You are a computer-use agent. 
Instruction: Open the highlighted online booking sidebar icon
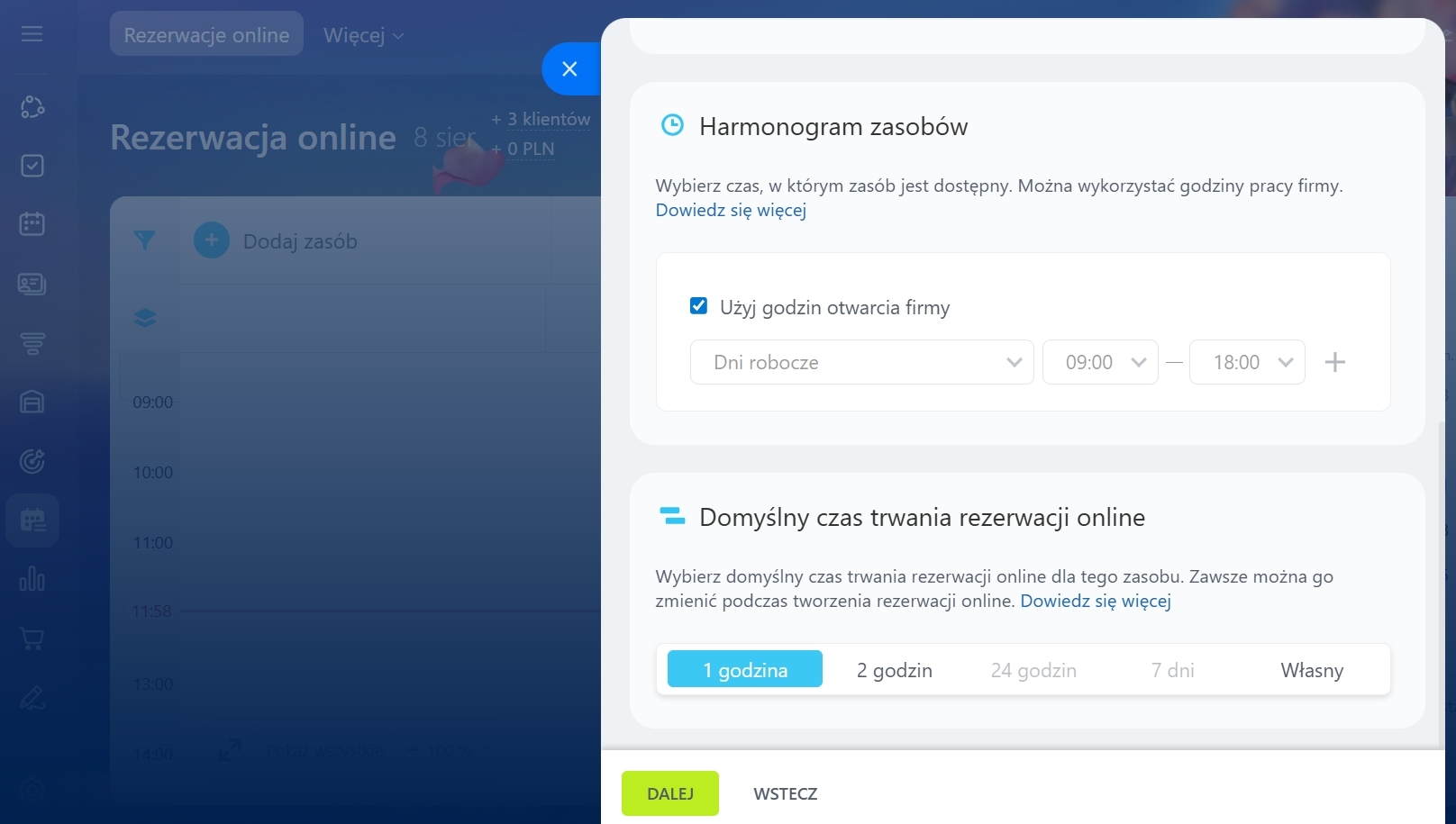click(x=32, y=521)
